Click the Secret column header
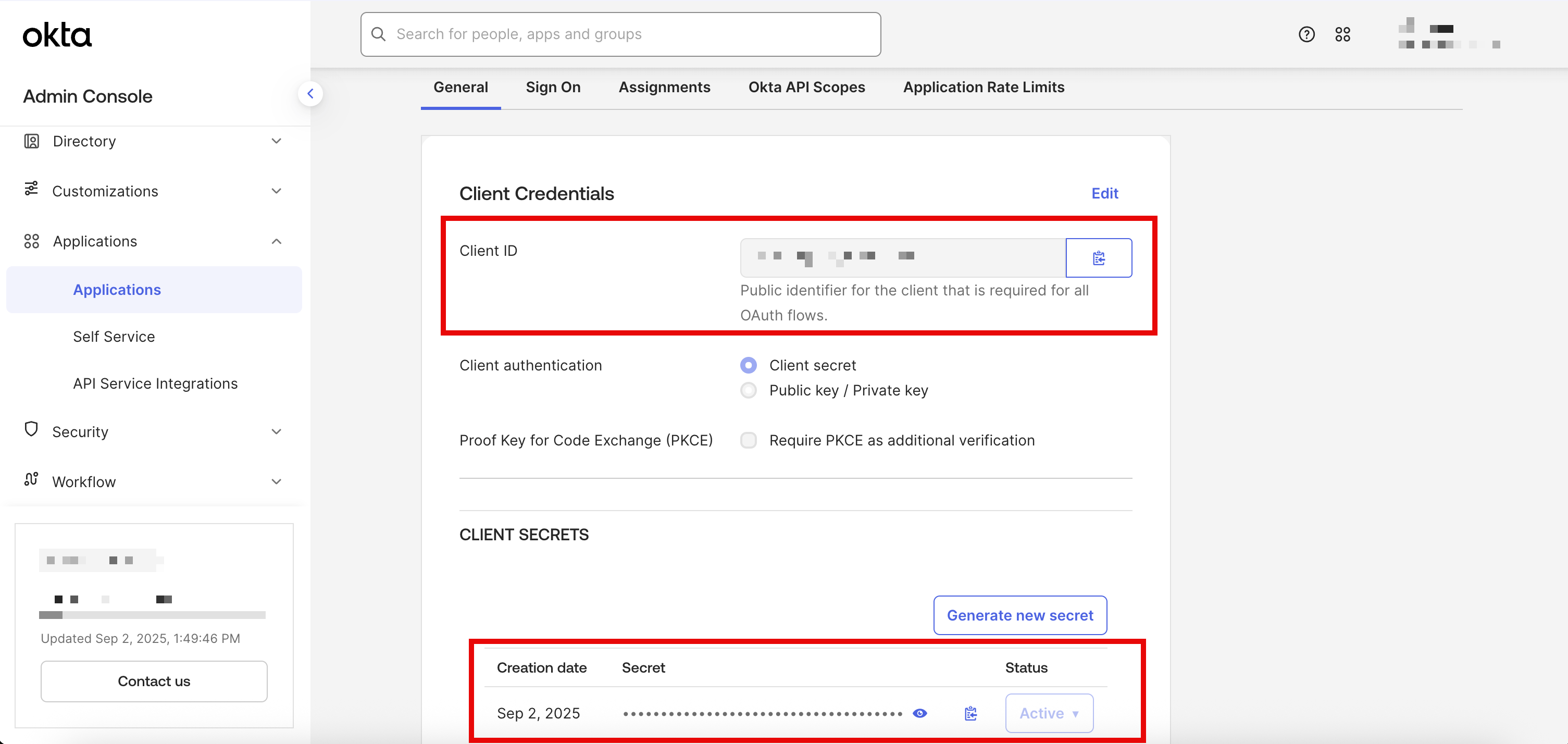This screenshot has height=744, width=1568. 643,668
